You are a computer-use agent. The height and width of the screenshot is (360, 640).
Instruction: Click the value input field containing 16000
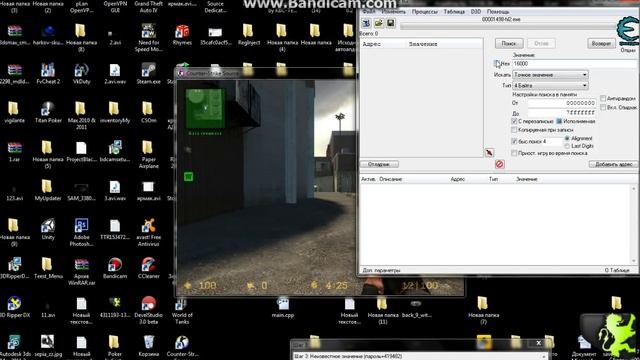(575, 64)
